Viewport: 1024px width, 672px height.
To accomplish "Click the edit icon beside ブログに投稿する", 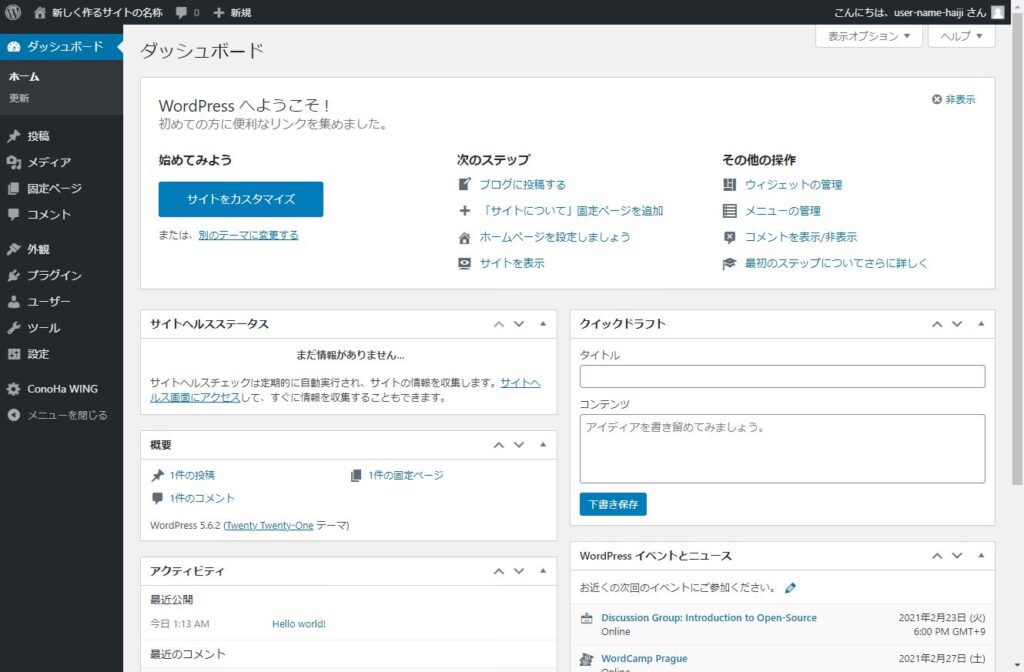I will tap(464, 184).
